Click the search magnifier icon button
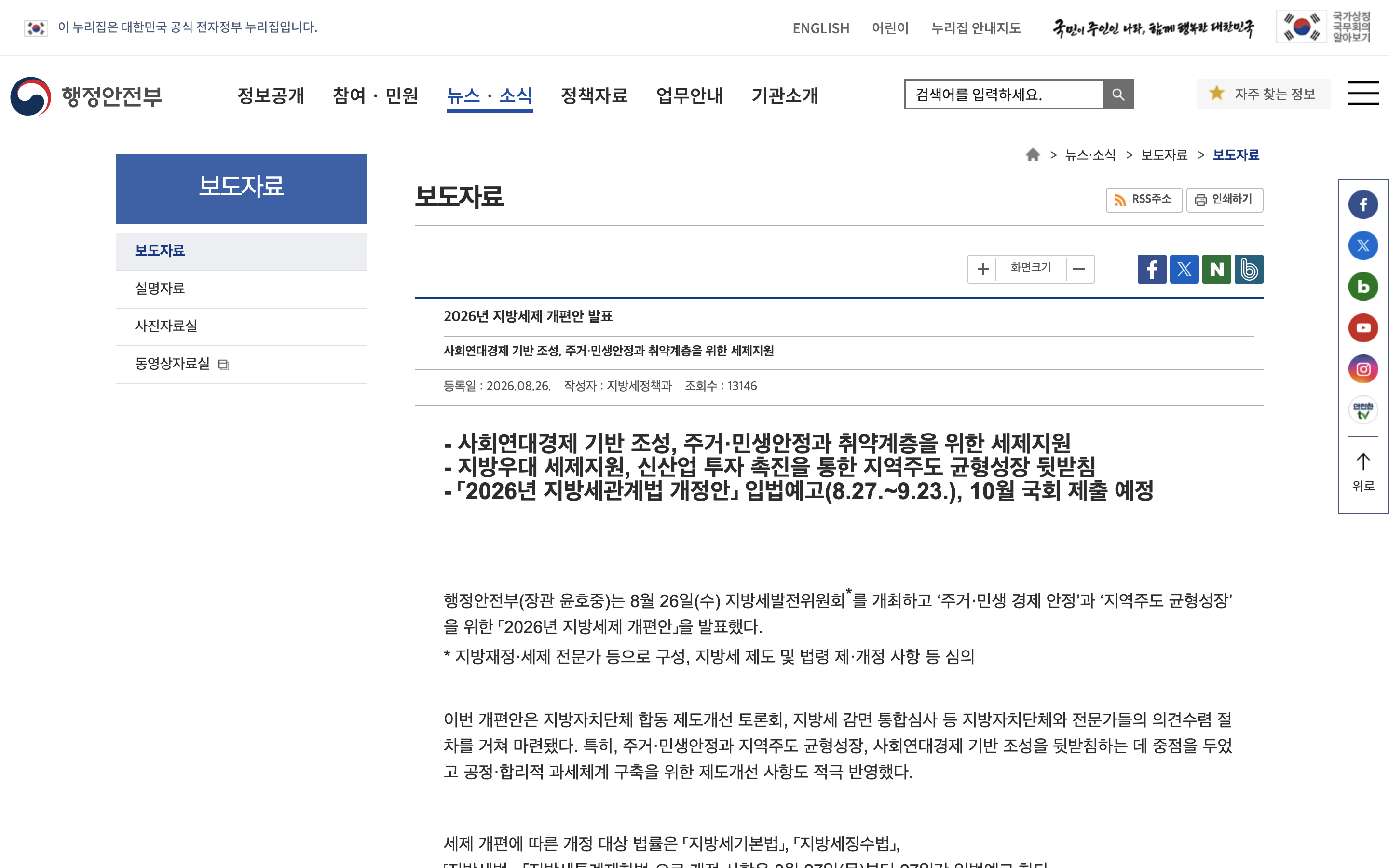1389x868 pixels. [1118, 94]
